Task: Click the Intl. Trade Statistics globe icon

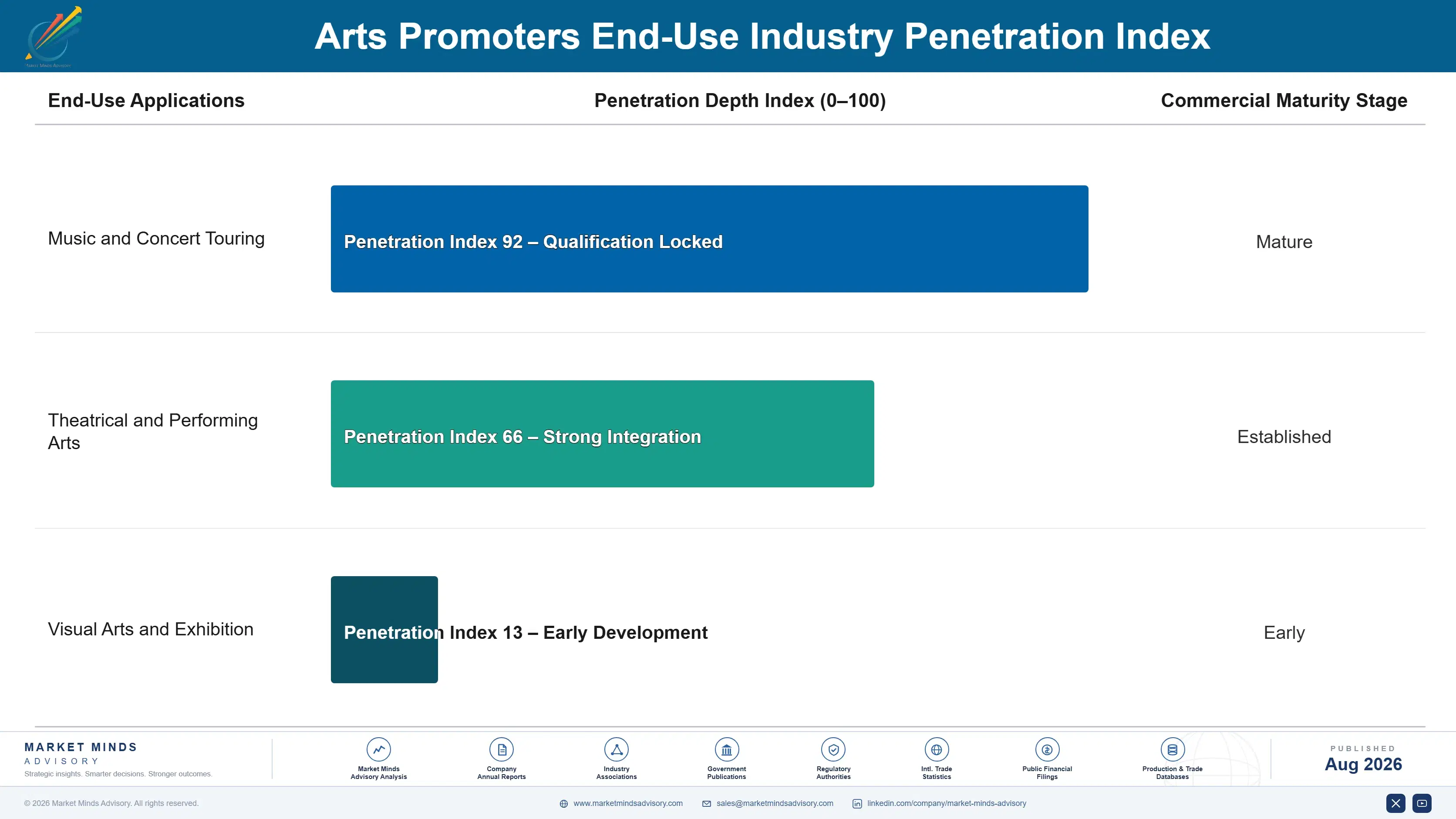Action: coord(937,749)
